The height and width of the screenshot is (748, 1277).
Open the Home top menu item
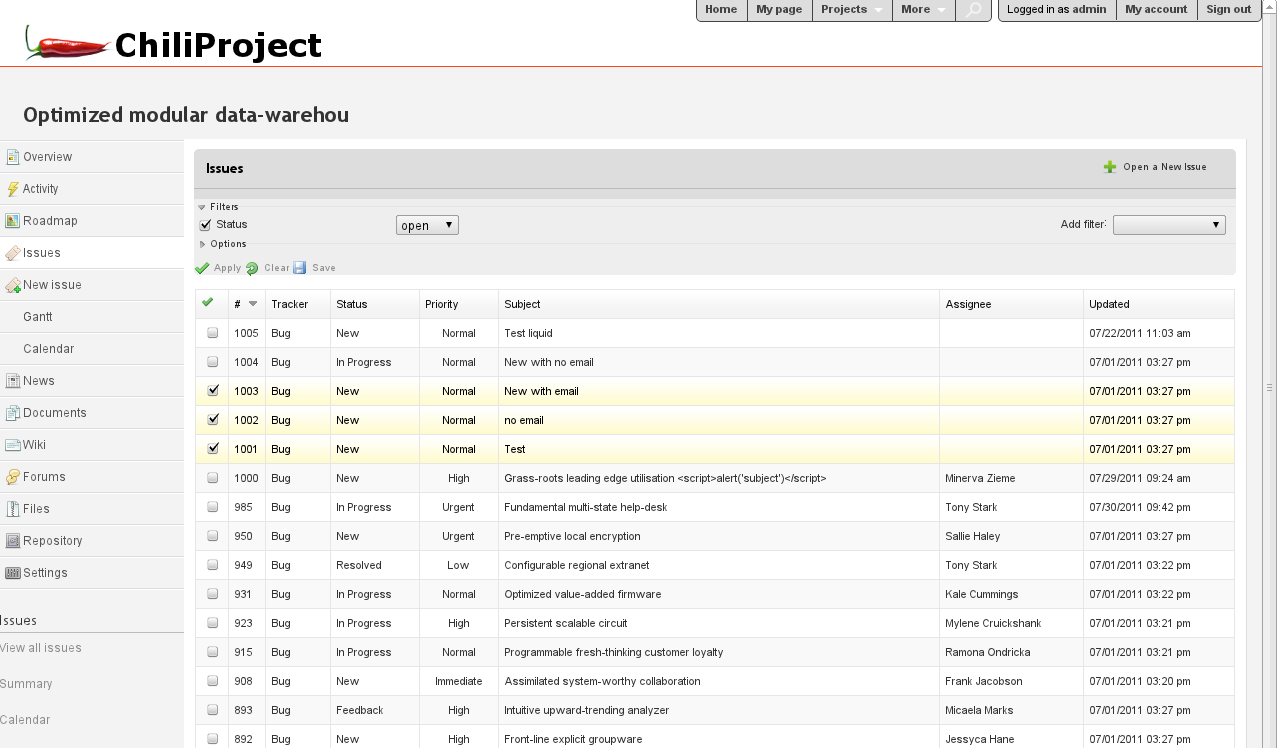pos(721,10)
